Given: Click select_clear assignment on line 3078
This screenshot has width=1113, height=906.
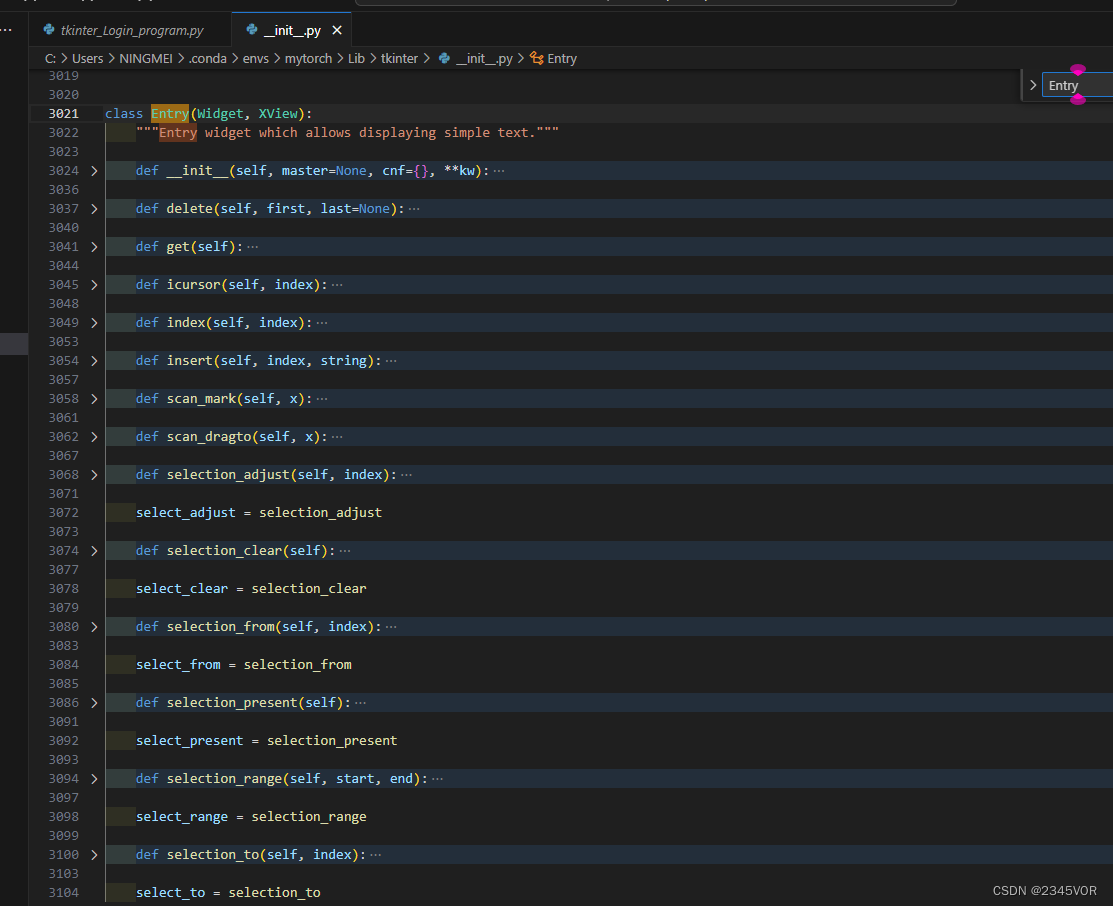Looking at the screenshot, I should click(251, 589).
